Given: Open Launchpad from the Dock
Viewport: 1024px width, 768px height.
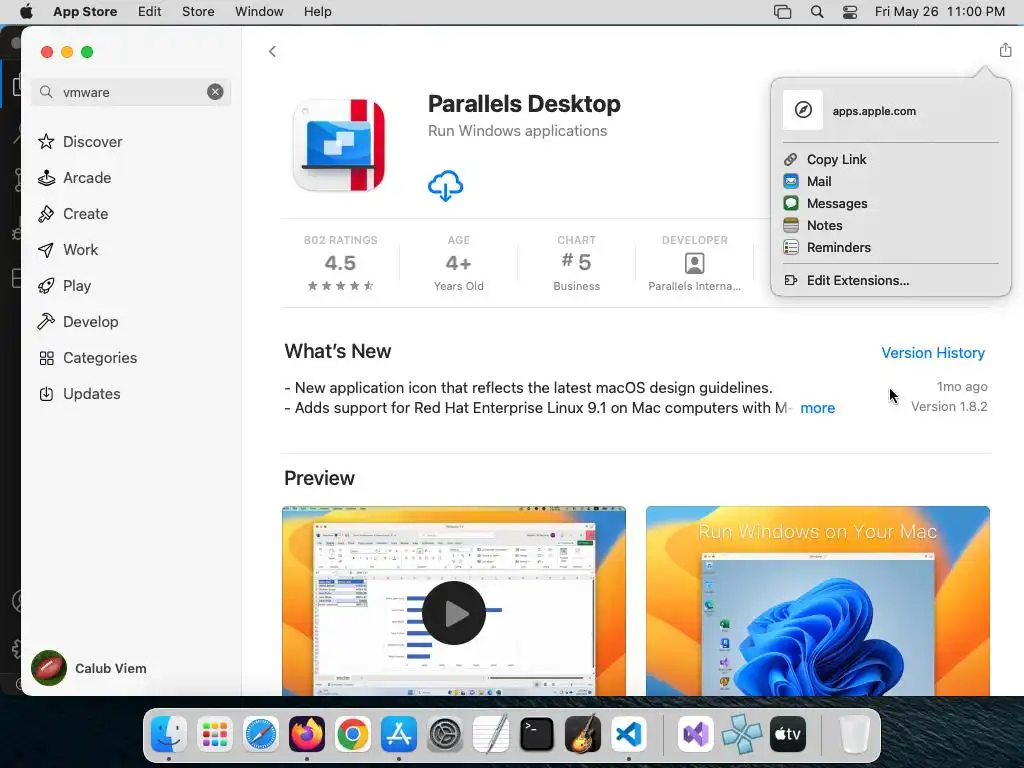Looking at the screenshot, I should tap(214, 734).
